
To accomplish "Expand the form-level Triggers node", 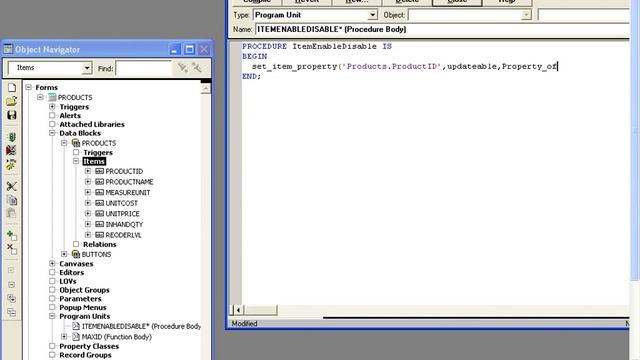I will (x=52, y=107).
